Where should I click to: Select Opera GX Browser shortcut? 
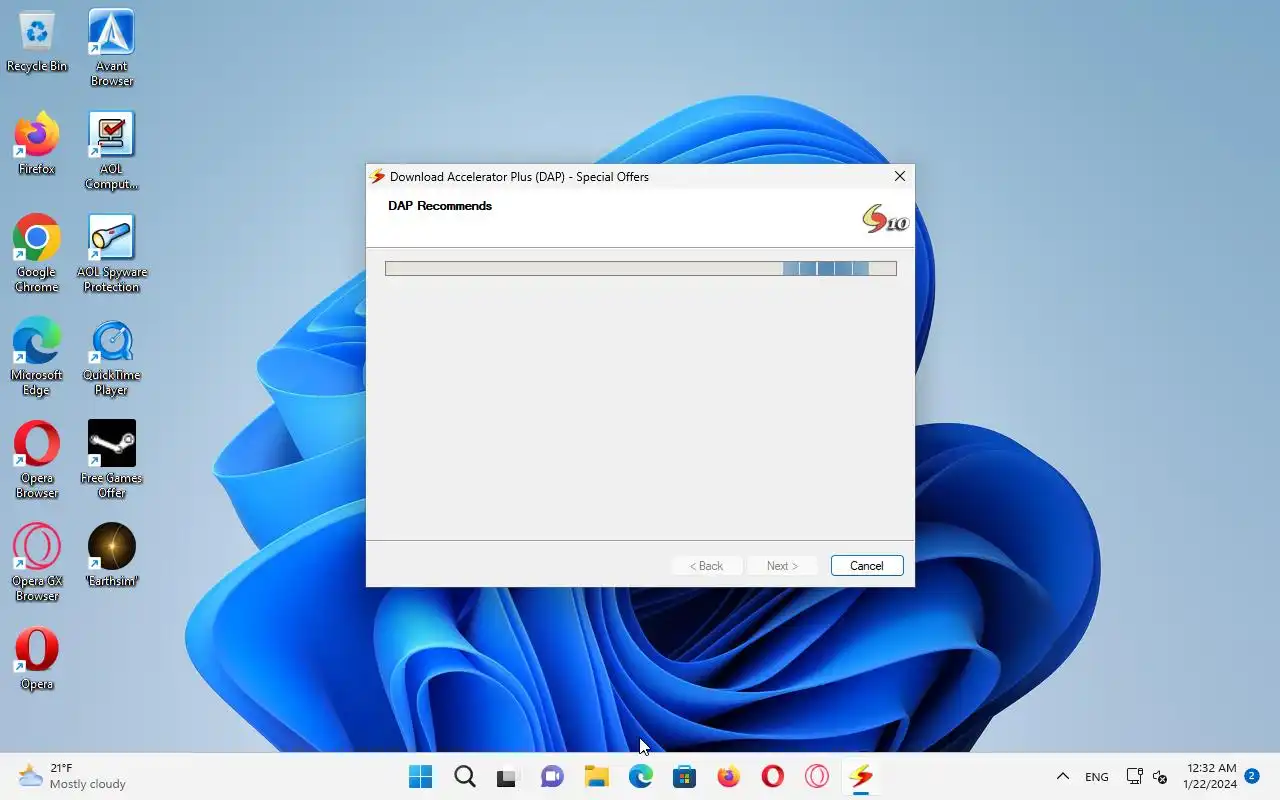coord(37,563)
